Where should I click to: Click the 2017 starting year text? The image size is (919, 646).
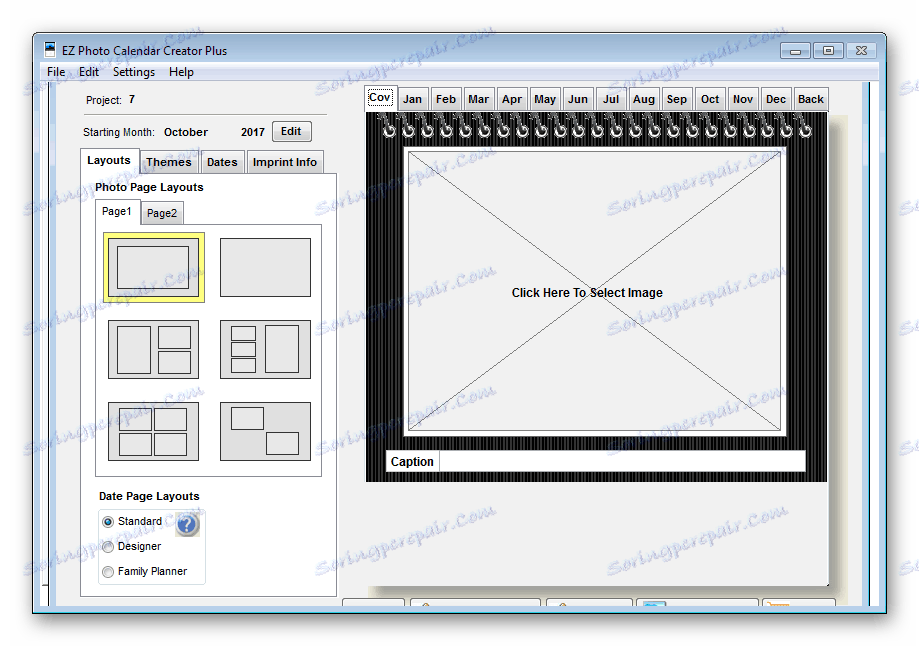pos(253,132)
